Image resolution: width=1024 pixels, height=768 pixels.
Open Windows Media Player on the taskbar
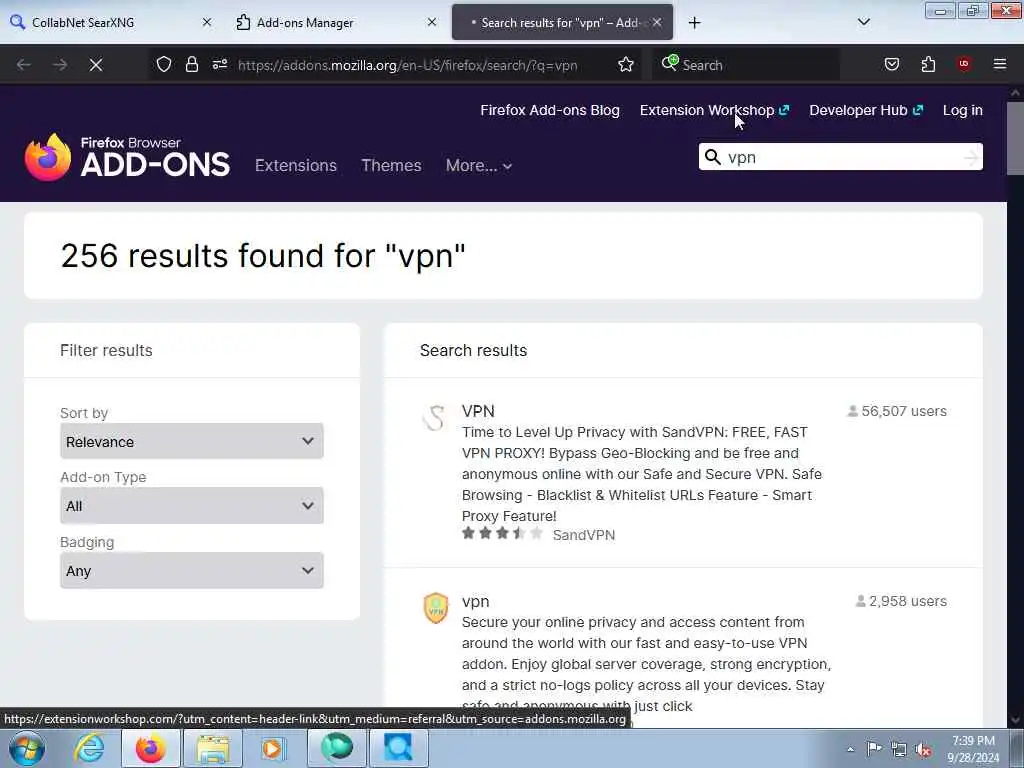tap(273, 748)
